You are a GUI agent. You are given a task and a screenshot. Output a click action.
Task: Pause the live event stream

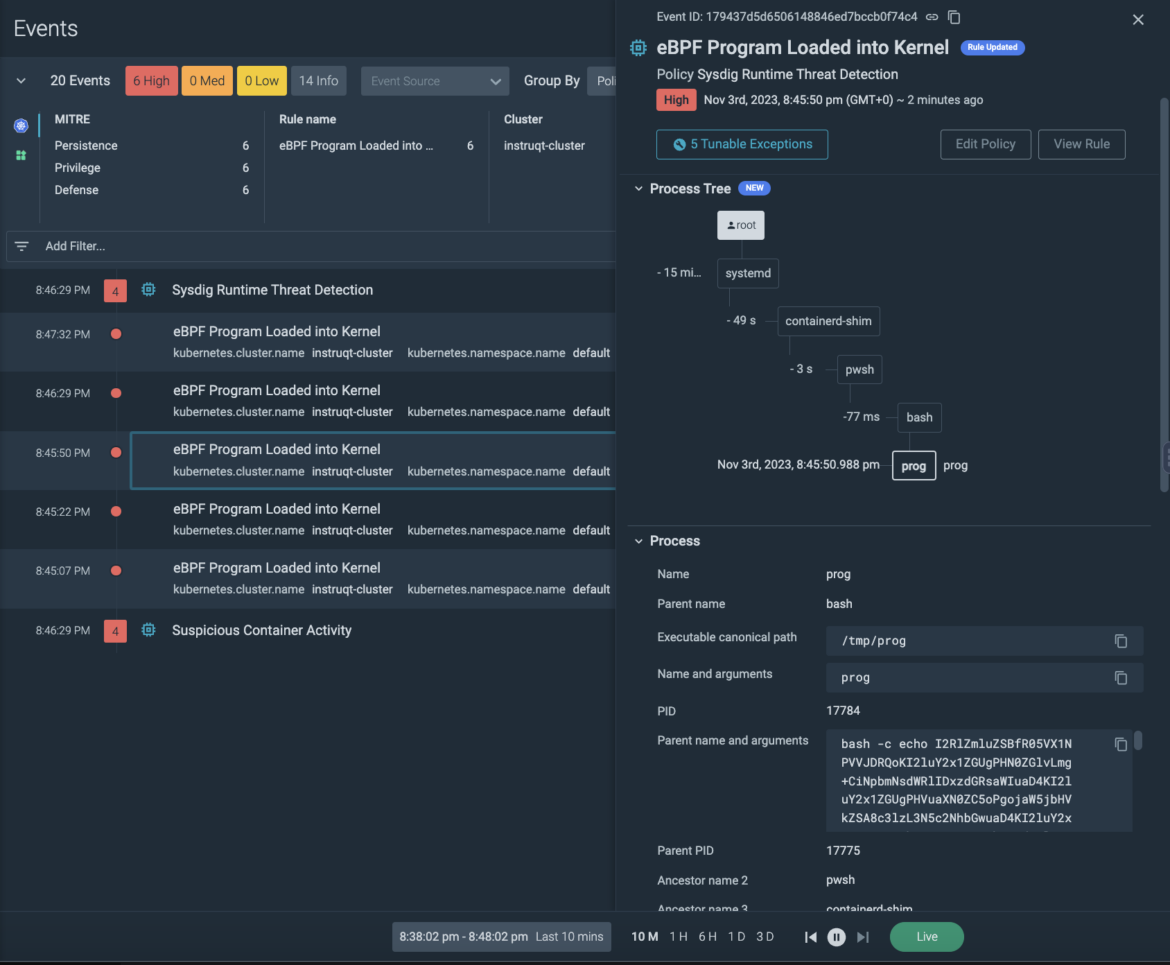[836, 937]
